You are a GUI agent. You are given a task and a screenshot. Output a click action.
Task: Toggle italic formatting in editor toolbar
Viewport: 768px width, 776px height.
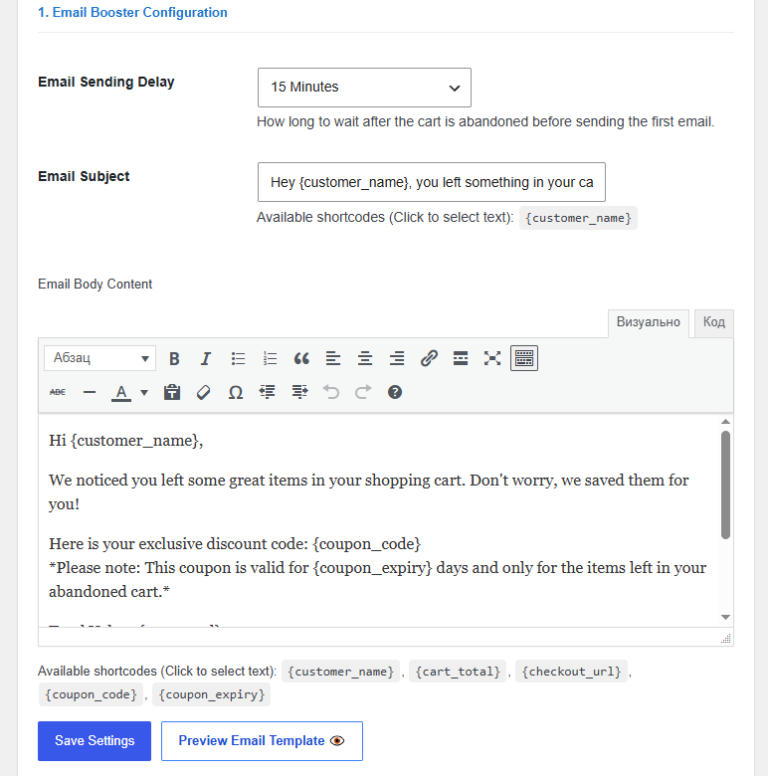[x=206, y=358]
